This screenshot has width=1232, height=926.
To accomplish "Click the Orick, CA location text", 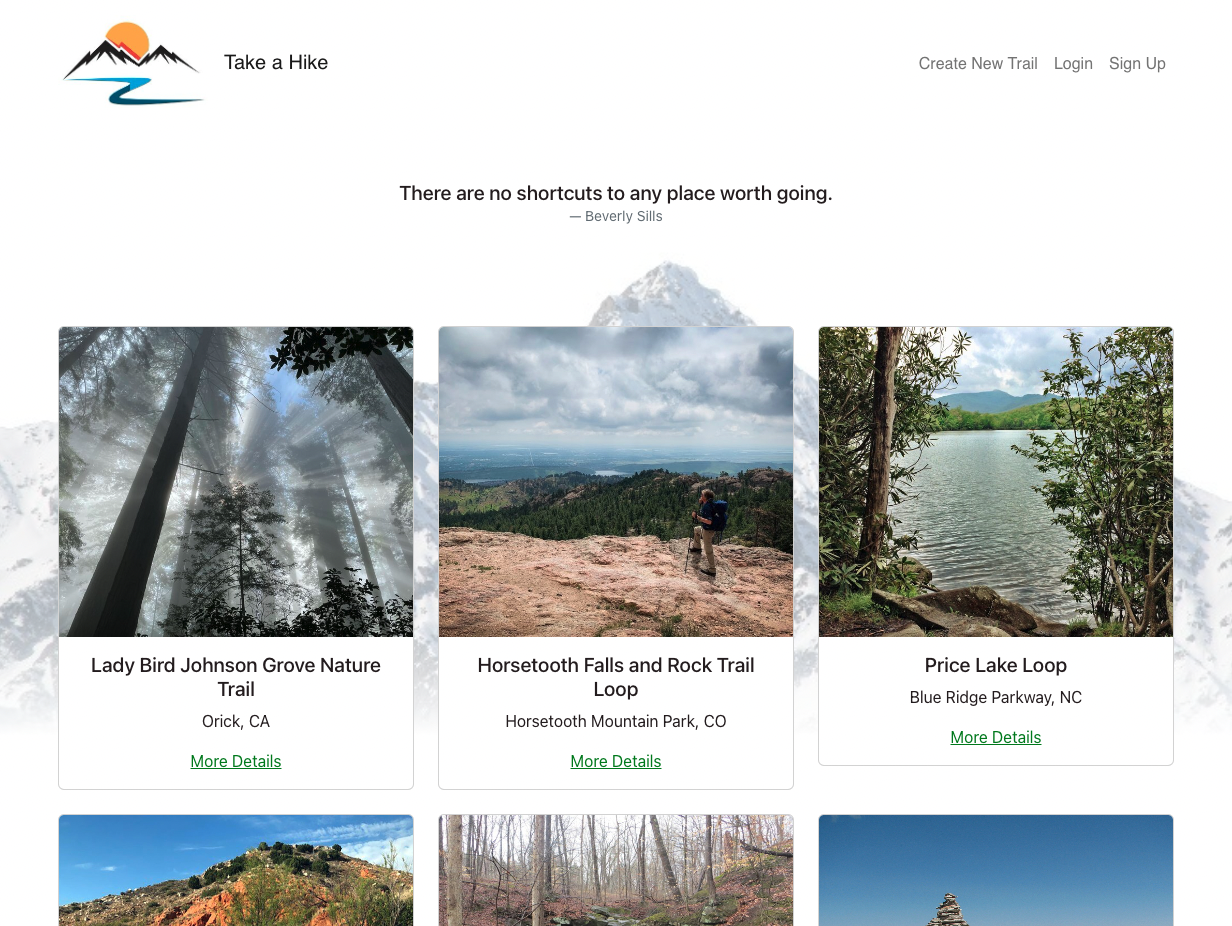I will point(236,721).
